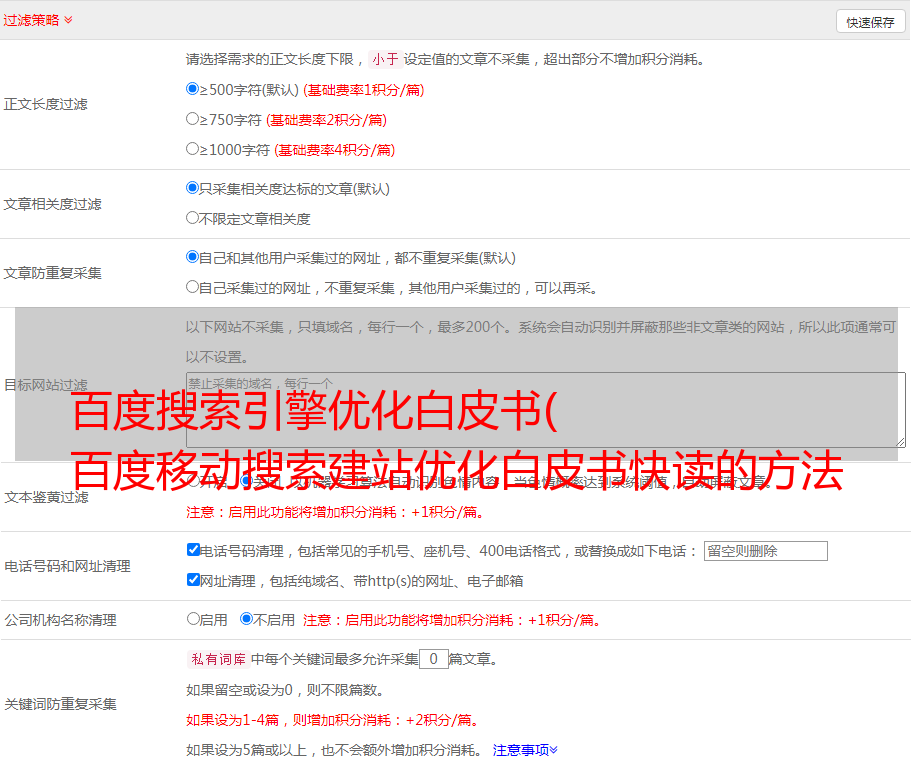Expand the 过滤策略 section header
This screenshot has height=768, width=912.
[x=38, y=20]
